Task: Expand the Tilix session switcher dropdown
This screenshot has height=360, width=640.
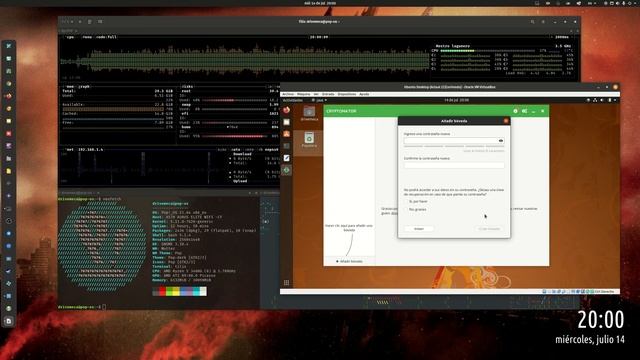Action: coord(72,22)
